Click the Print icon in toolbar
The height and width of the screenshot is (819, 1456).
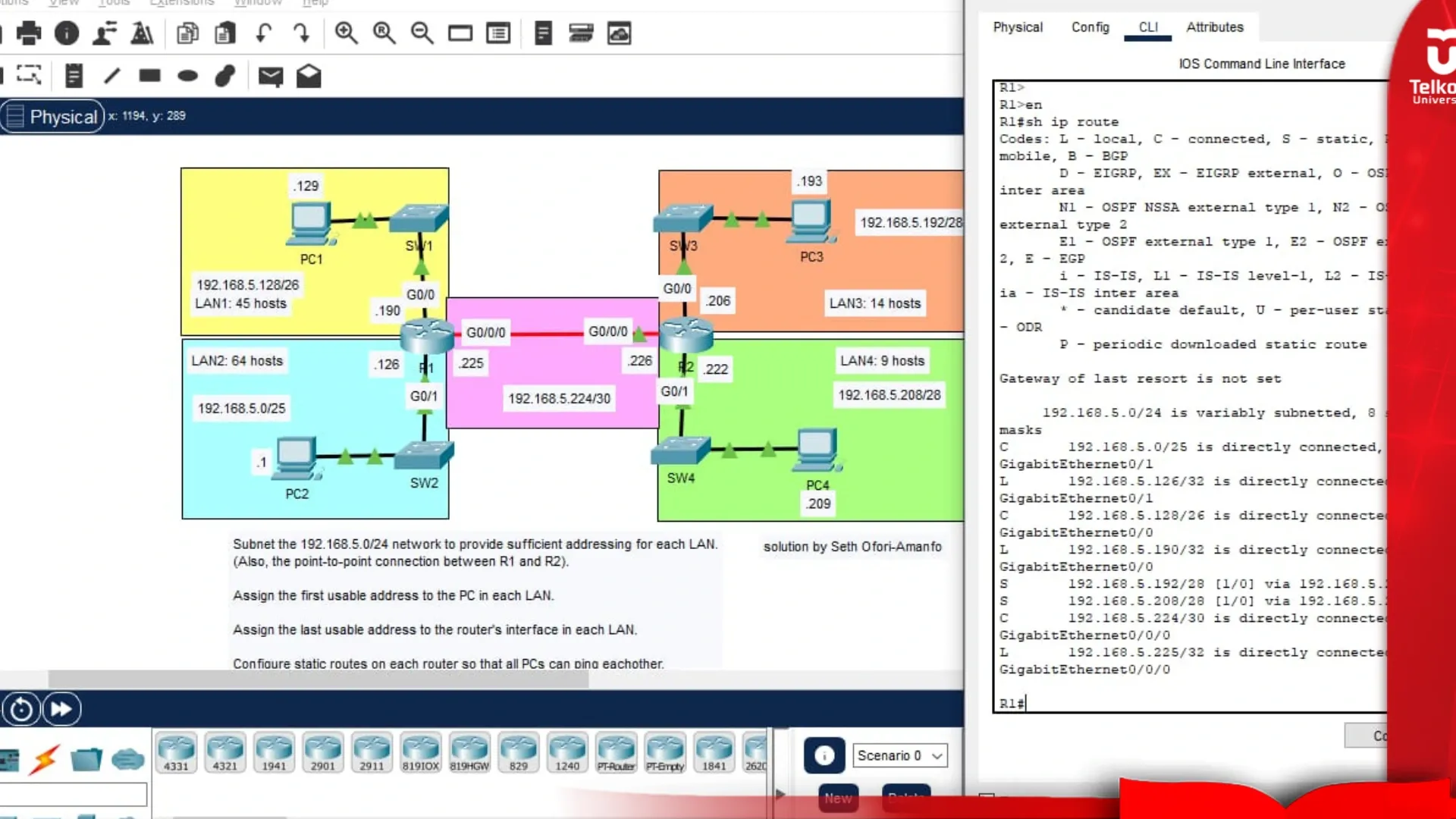29,33
